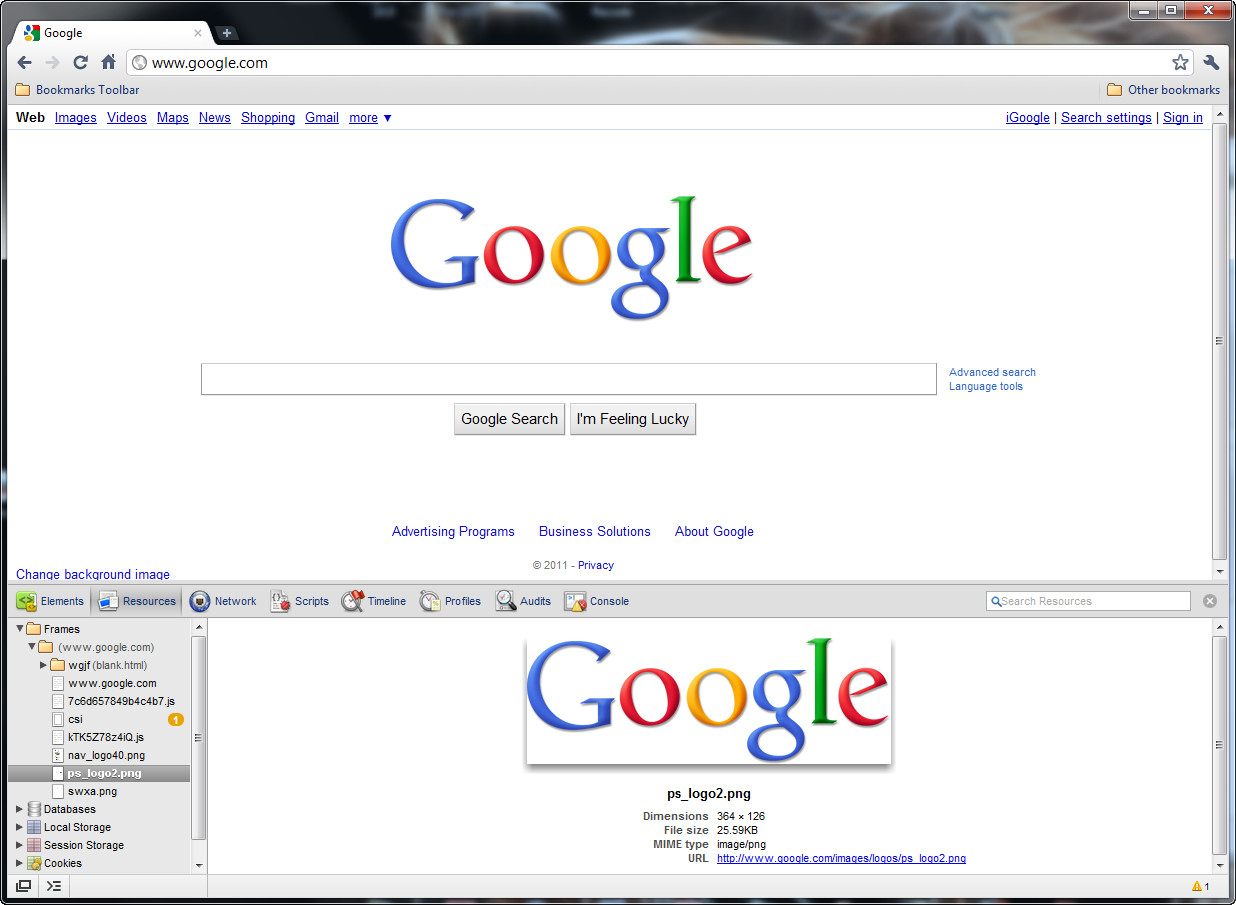The height and width of the screenshot is (905, 1236).
Task: Click the Search Resources field
Action: tap(1088, 601)
